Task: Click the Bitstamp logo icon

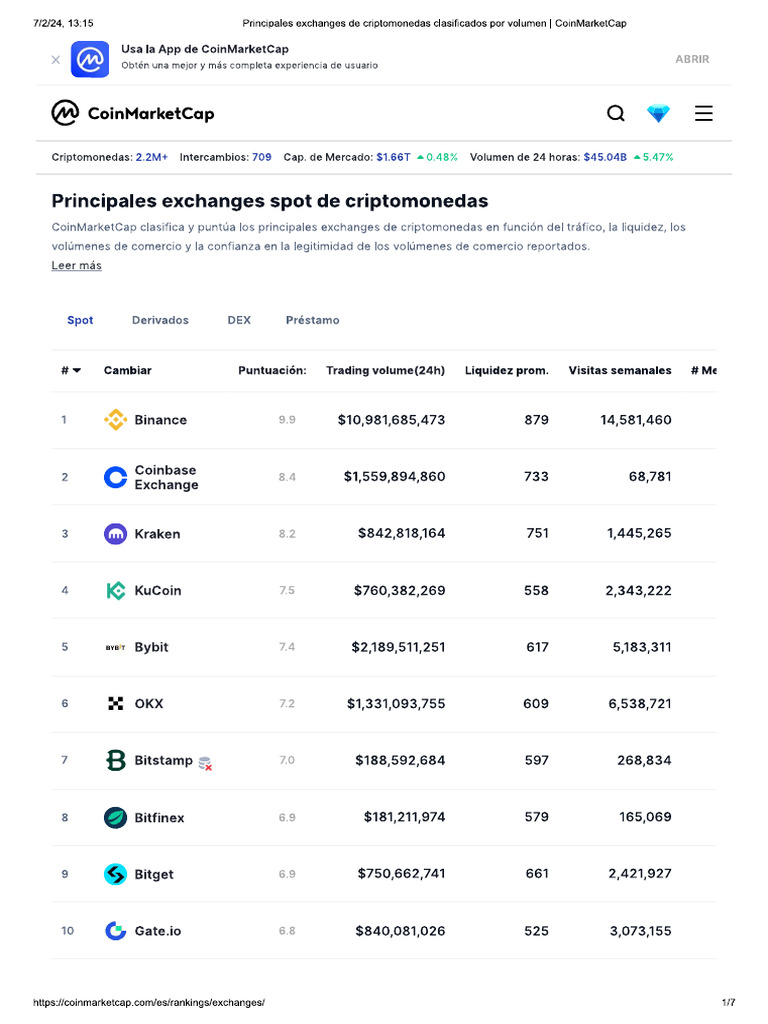Action: pos(116,761)
